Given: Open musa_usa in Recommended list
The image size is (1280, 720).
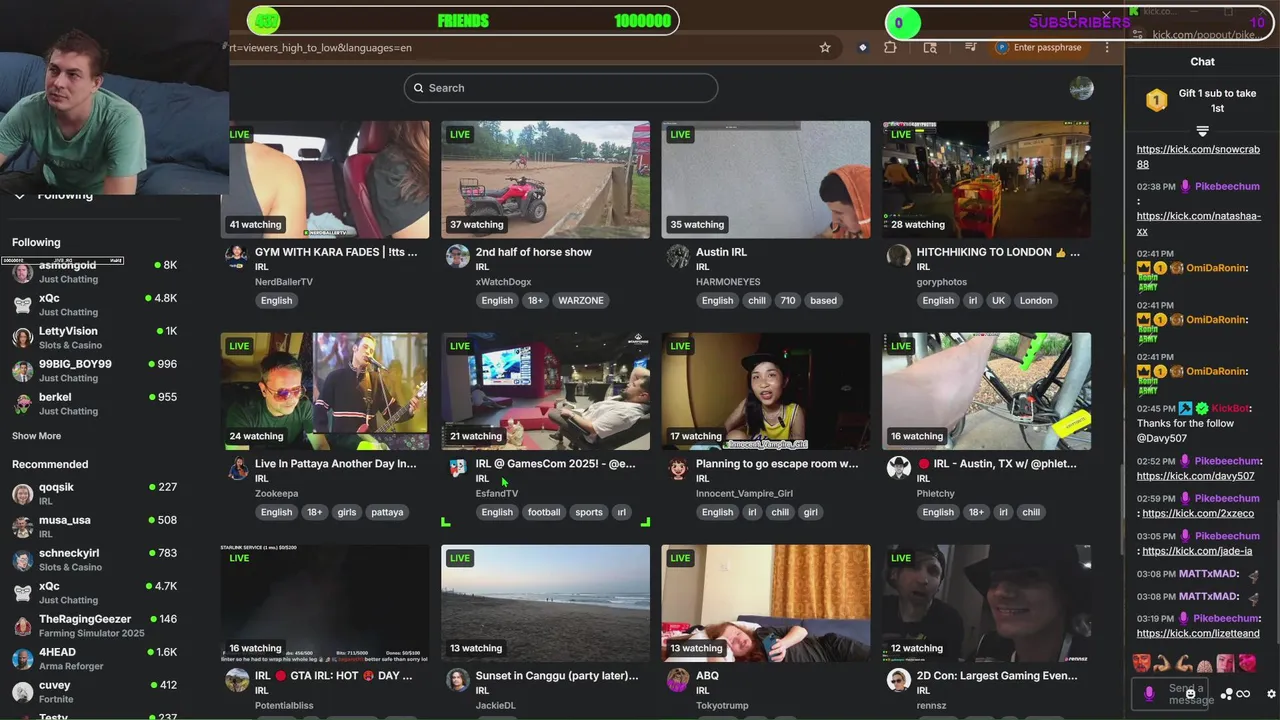Looking at the screenshot, I should [94, 526].
